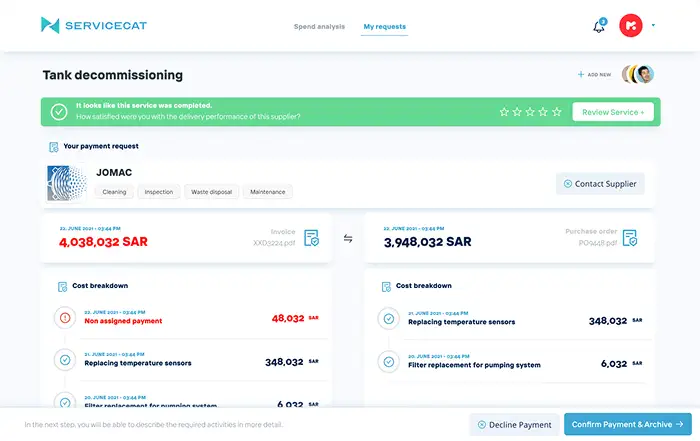Open the purchase order document icon
The width and height of the screenshot is (700, 441).
click(x=630, y=238)
